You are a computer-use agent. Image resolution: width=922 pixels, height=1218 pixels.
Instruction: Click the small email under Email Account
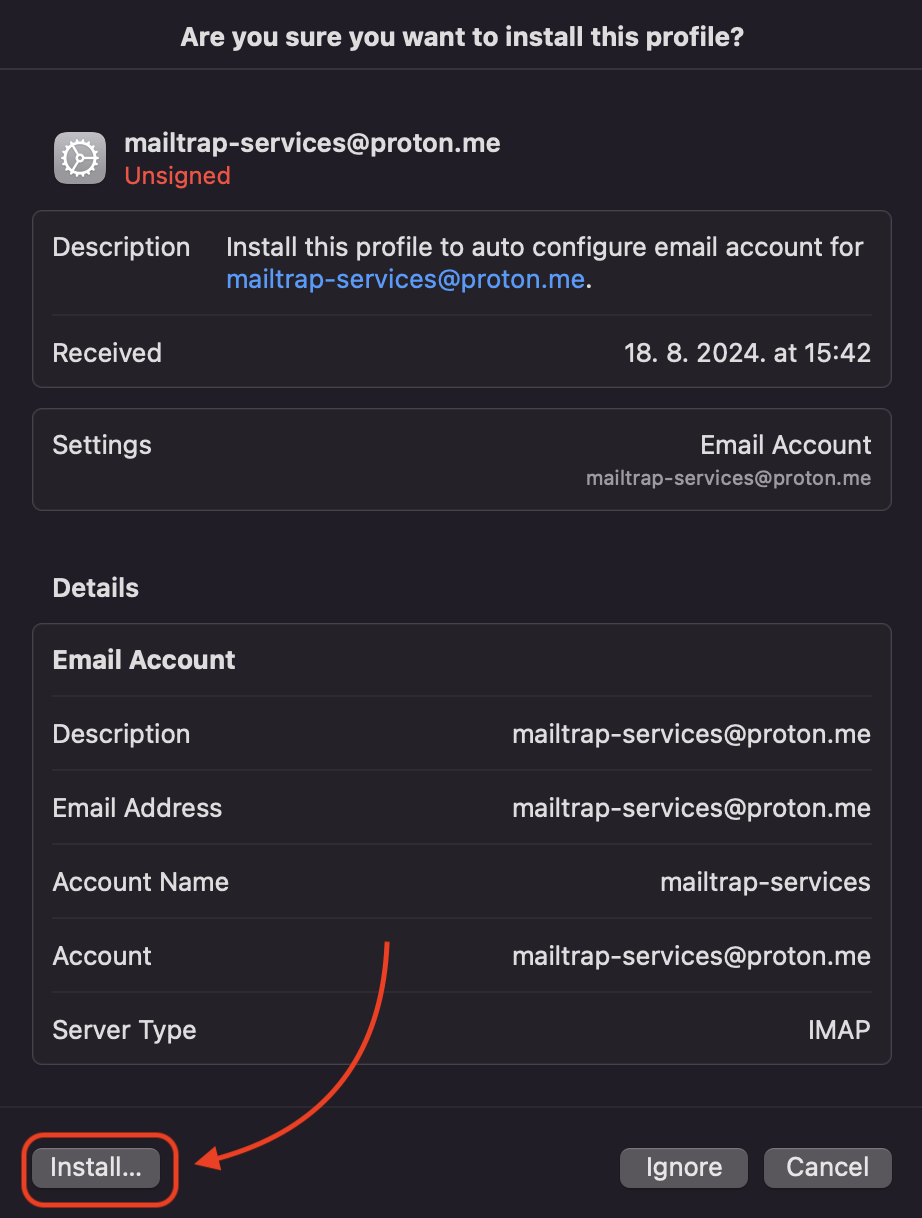coord(728,478)
